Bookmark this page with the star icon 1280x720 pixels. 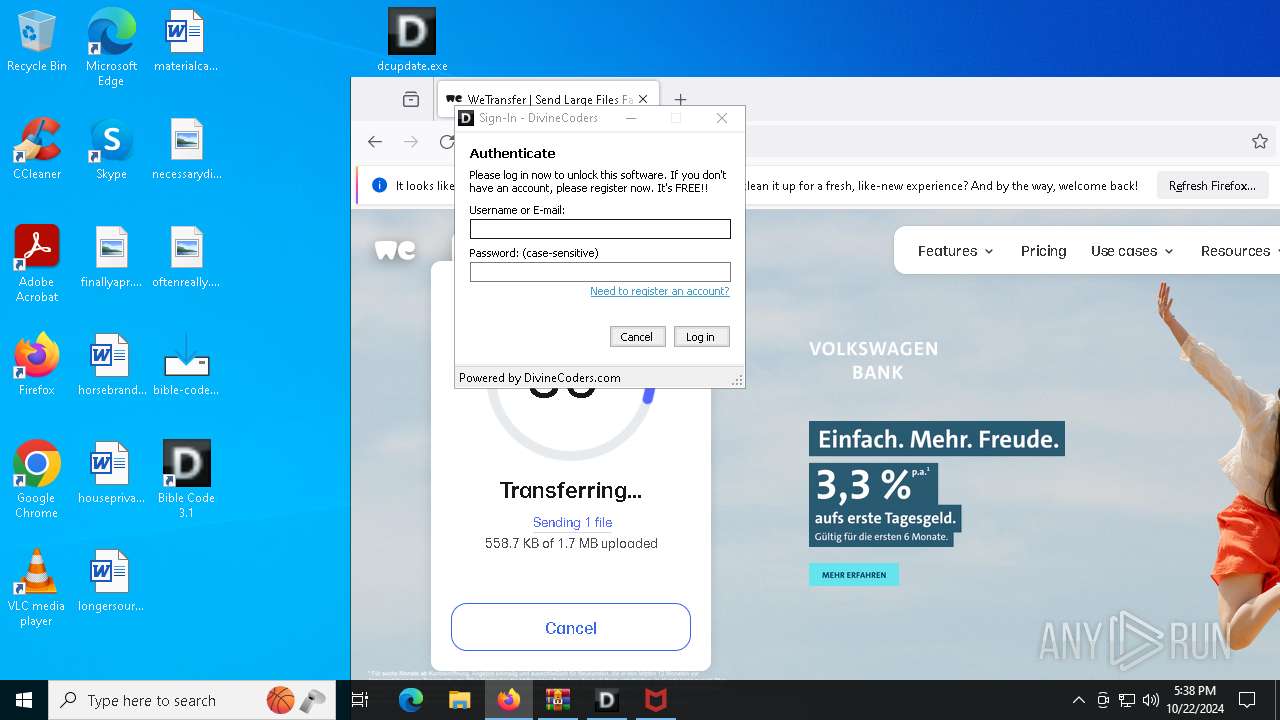coord(1260,142)
